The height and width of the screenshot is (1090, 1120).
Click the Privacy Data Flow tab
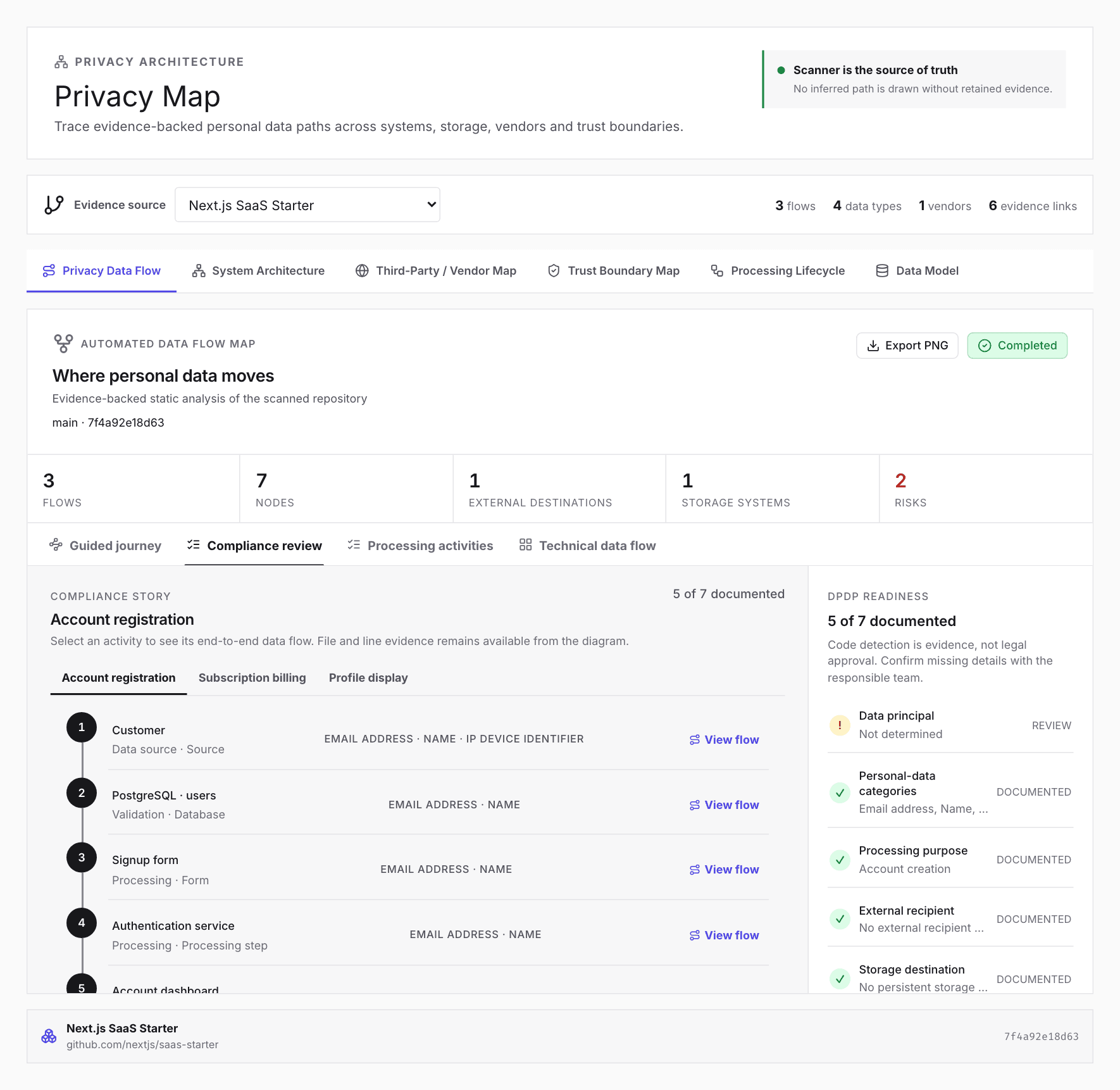click(x=101, y=271)
